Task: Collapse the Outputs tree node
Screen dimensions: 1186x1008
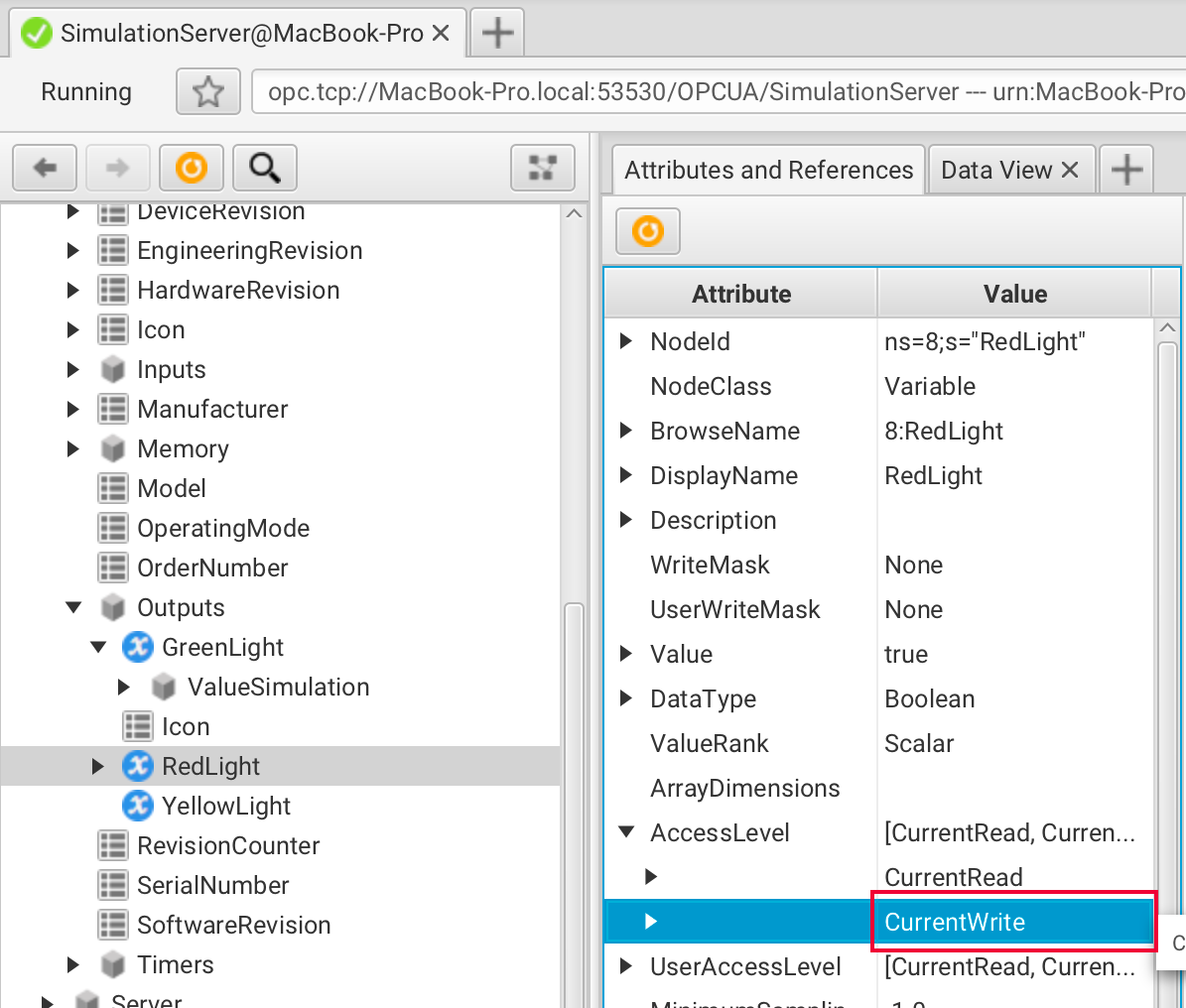Action: 73,607
